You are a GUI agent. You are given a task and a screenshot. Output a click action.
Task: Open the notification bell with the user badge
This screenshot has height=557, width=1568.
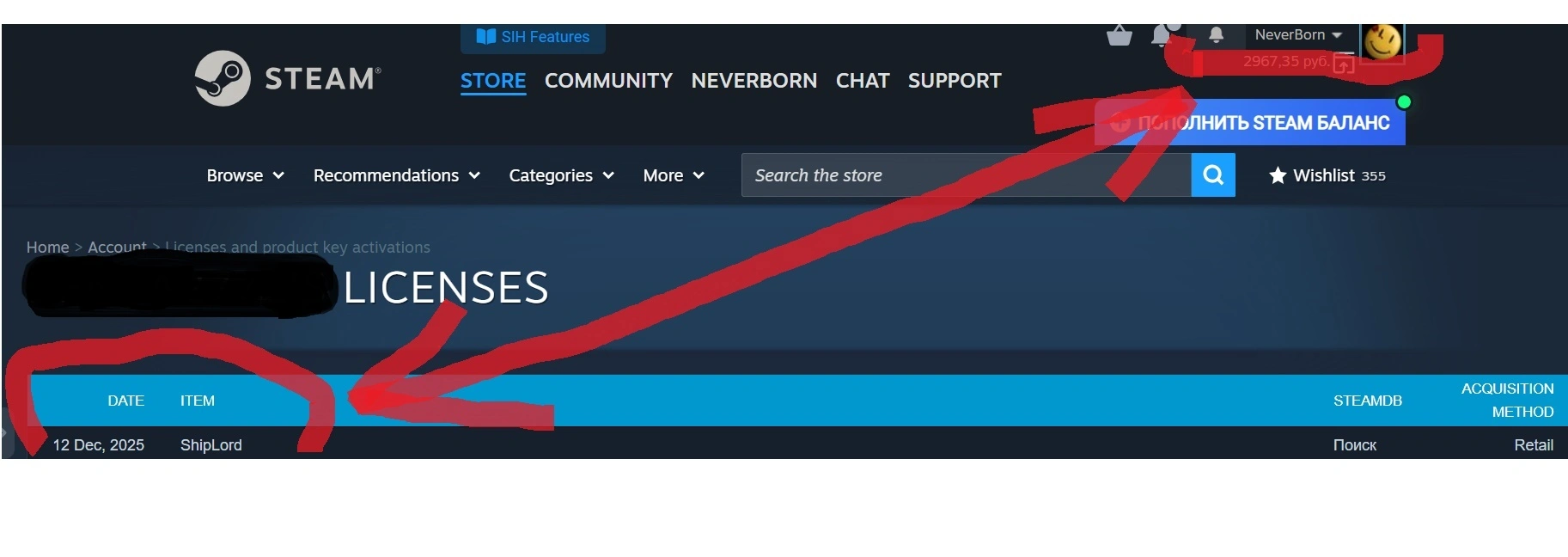[x=1163, y=35]
